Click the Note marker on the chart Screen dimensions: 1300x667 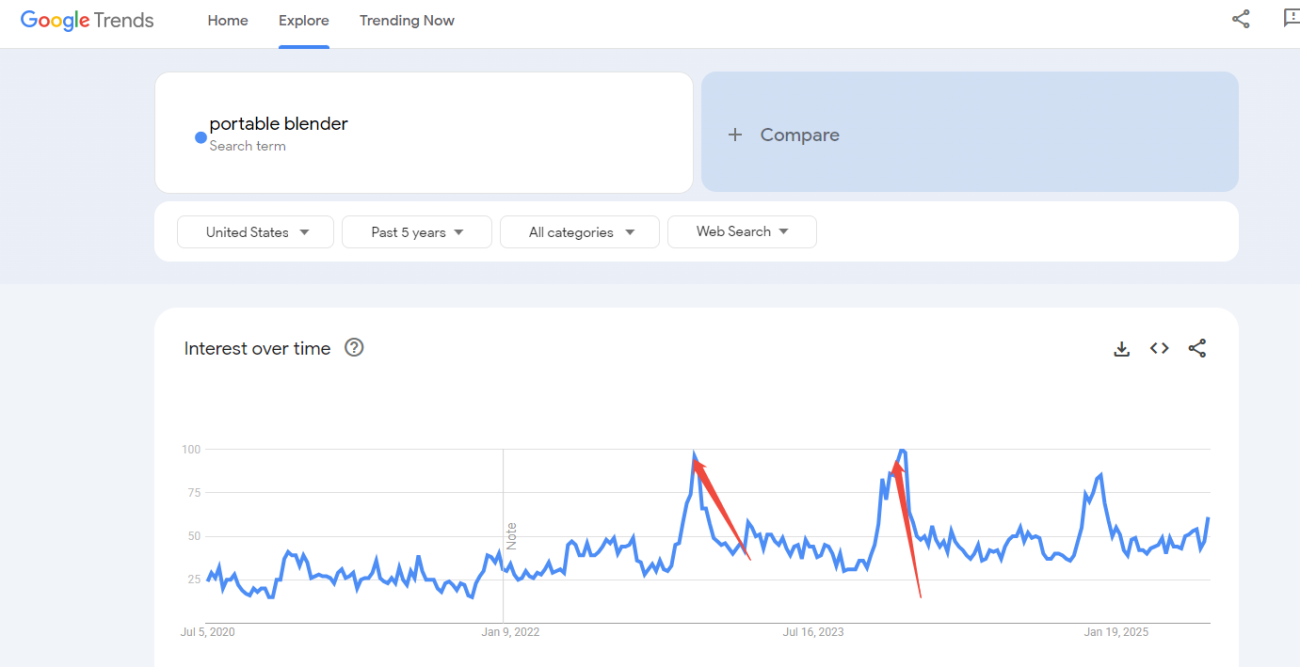click(x=511, y=535)
